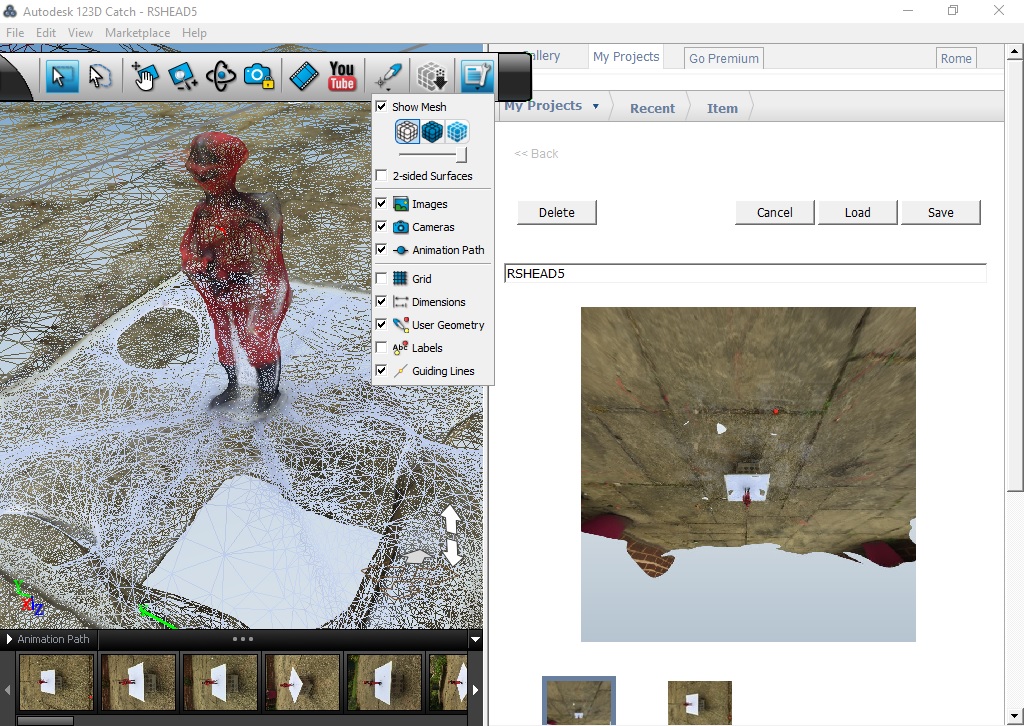1024x726 pixels.
Task: Enable 2-sided Surfaces option
Action: (381, 176)
